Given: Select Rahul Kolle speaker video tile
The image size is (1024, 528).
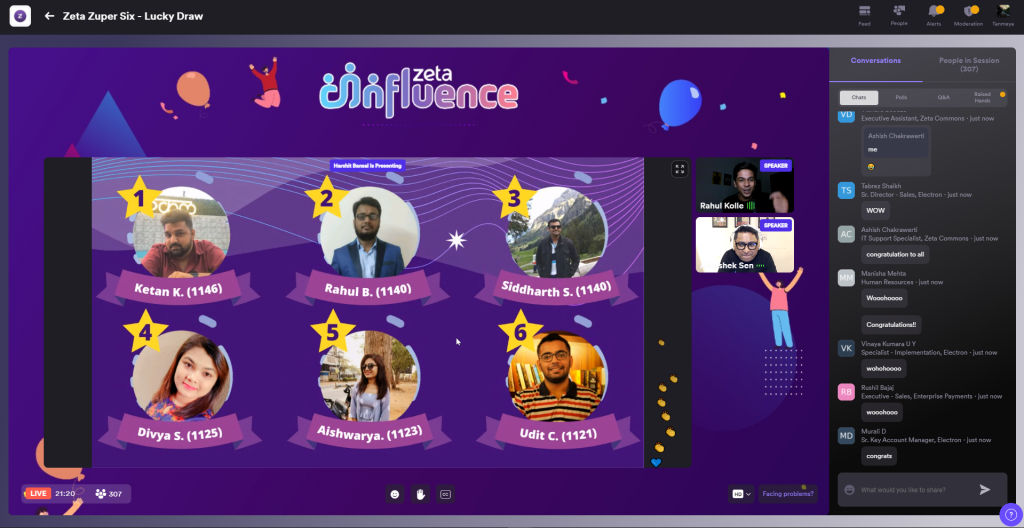Looking at the screenshot, I should (x=744, y=186).
